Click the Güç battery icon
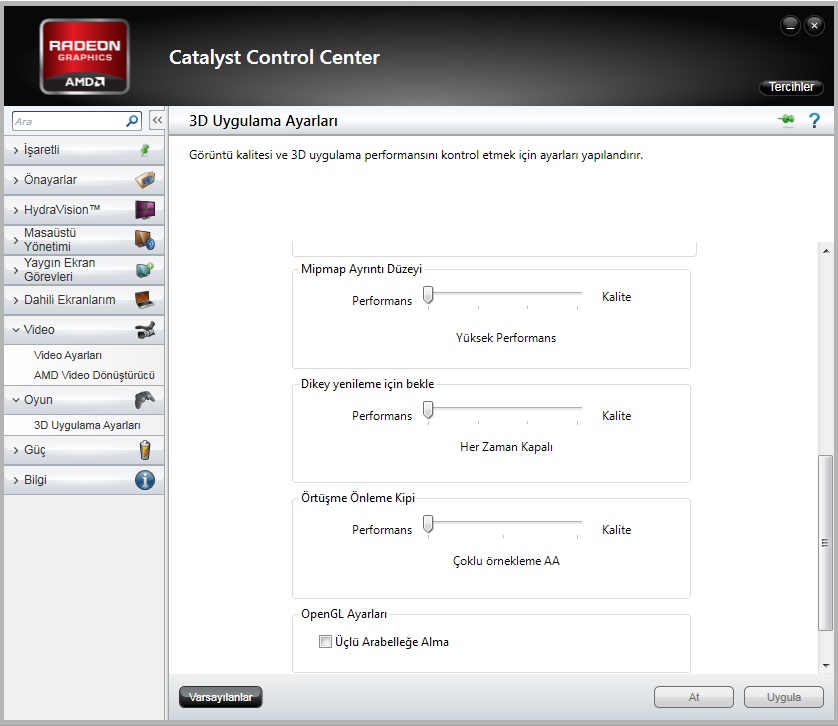This screenshot has width=838, height=726. (145, 450)
